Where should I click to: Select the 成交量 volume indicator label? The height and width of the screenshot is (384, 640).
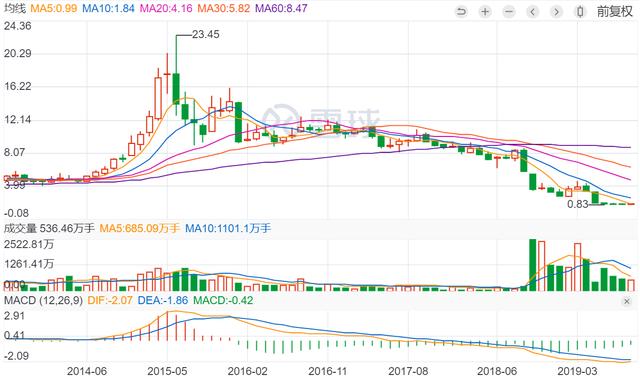pyautogui.click(x=20, y=228)
